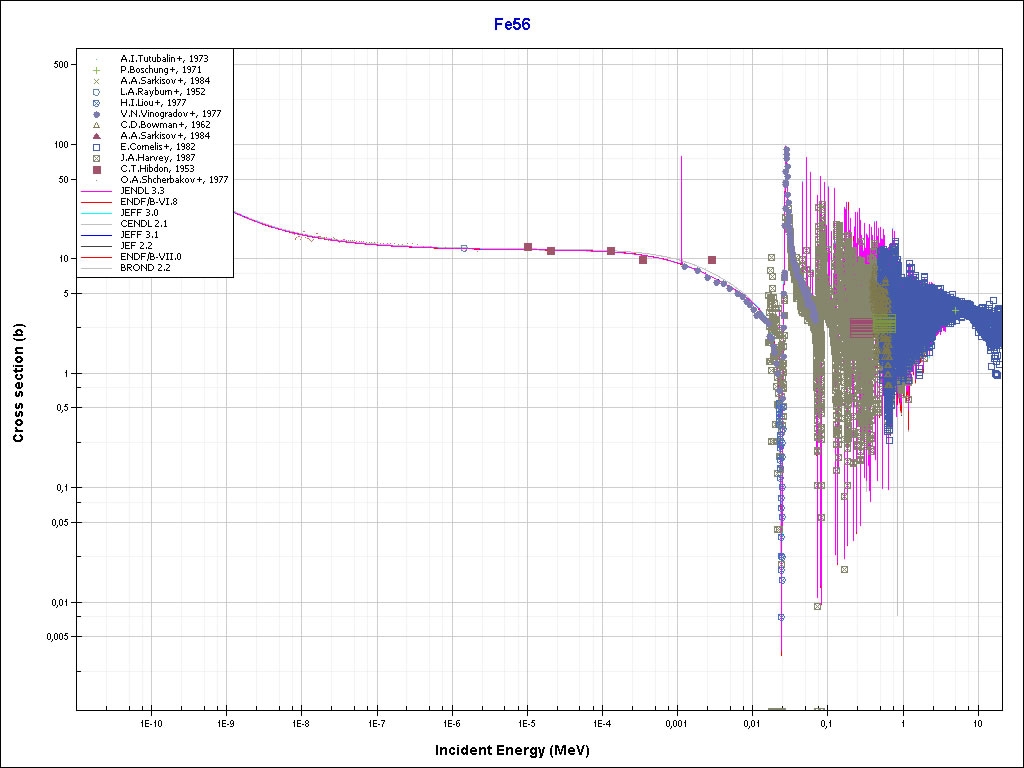The width and height of the screenshot is (1024, 768).
Task: Click the E.Cornelis+, 1982 blue square marker
Action: [97, 147]
